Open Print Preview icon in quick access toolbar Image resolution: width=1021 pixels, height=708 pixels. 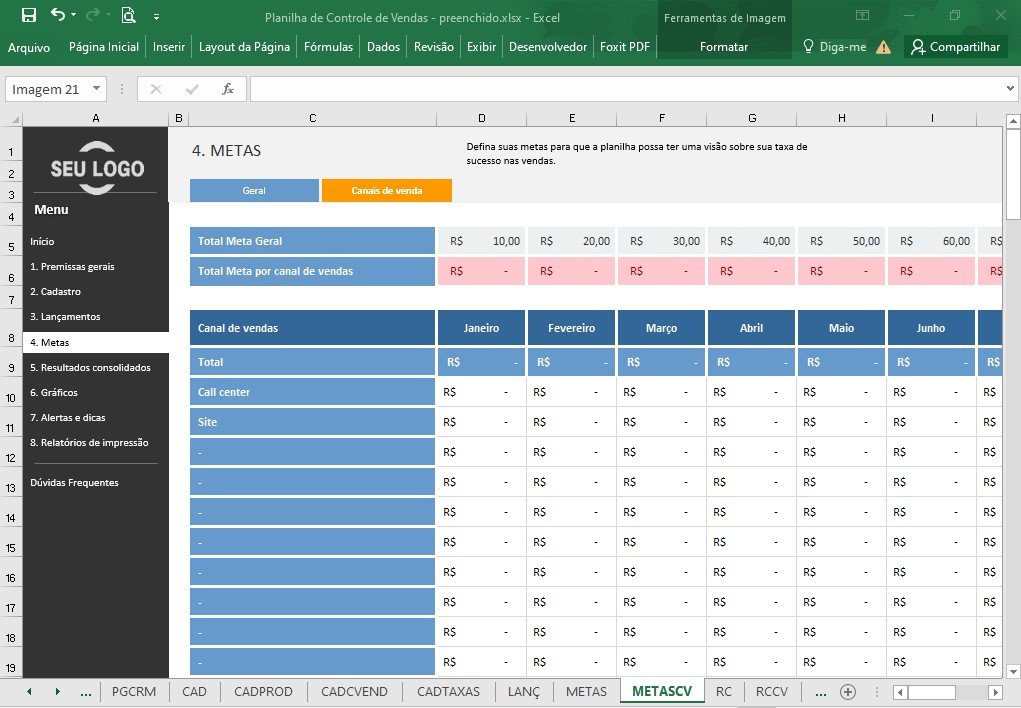pyautogui.click(x=128, y=15)
